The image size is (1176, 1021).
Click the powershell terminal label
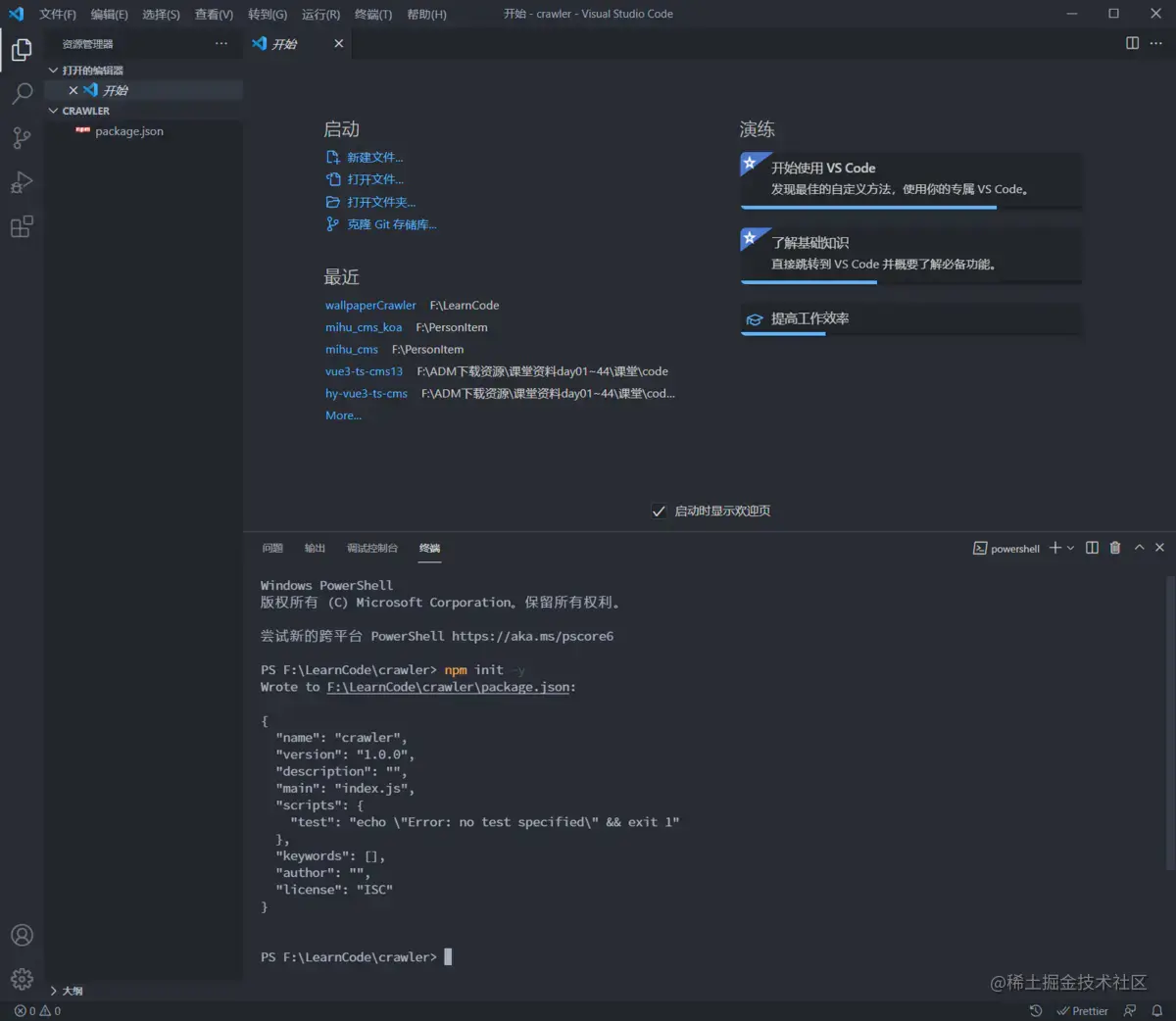pos(1006,549)
